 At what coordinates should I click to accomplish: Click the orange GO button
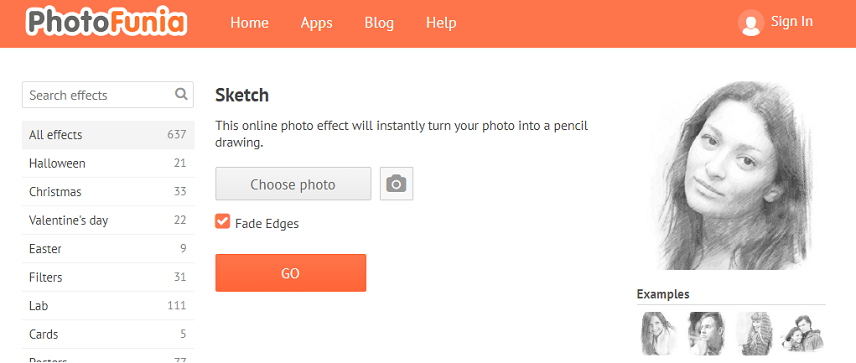290,273
